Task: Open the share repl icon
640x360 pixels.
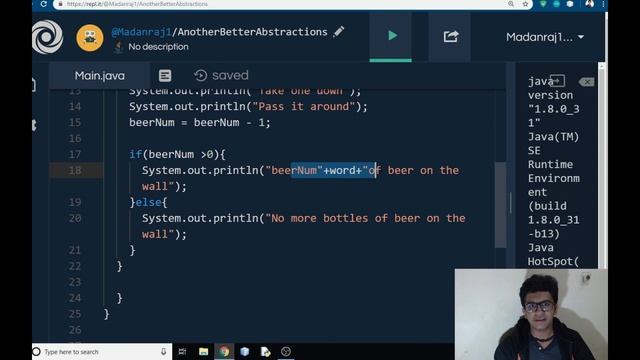Action: point(450,36)
